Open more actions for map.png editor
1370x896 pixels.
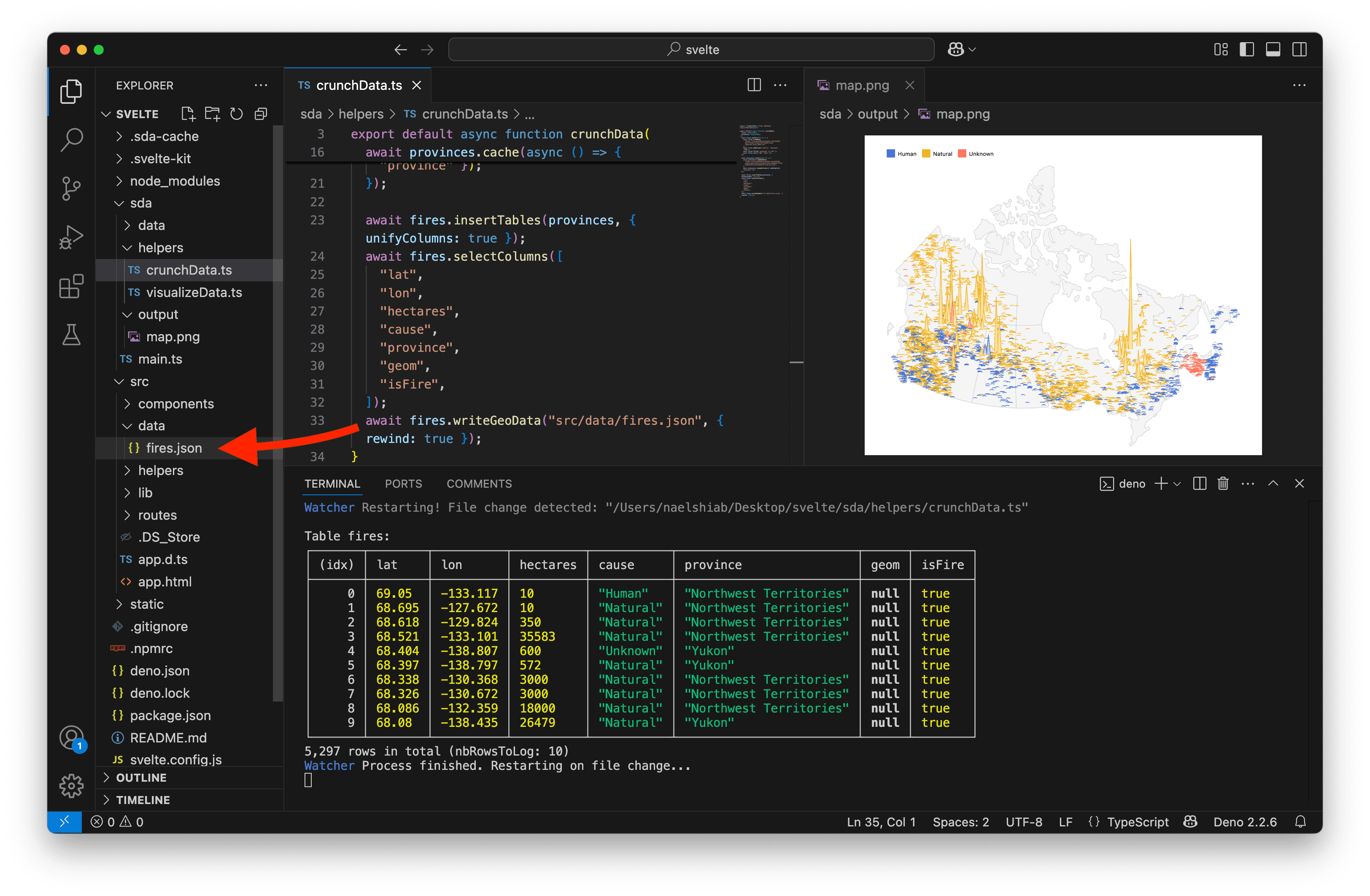click(1299, 85)
